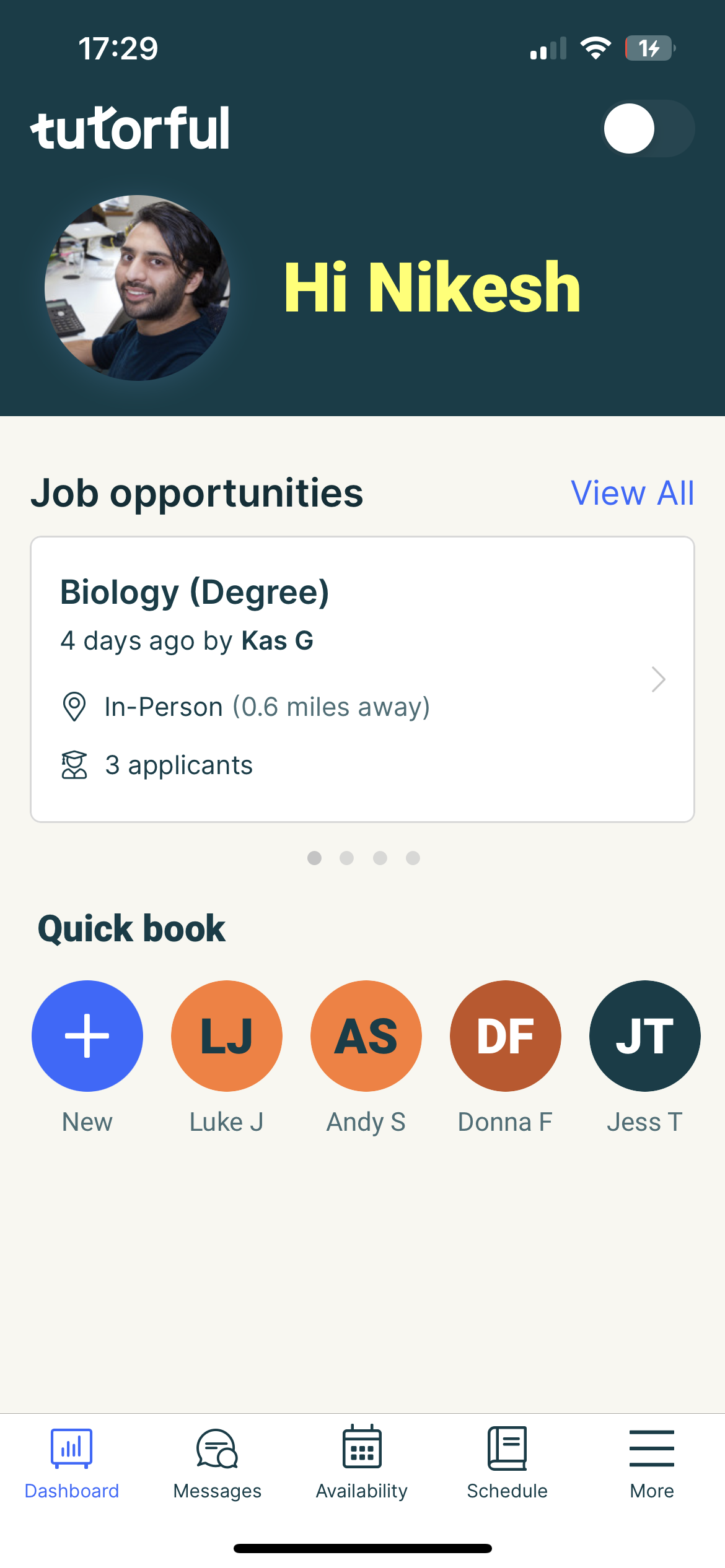Image resolution: width=725 pixels, height=1568 pixels.
Task: Select the third carousel page dot
Action: [x=380, y=858]
